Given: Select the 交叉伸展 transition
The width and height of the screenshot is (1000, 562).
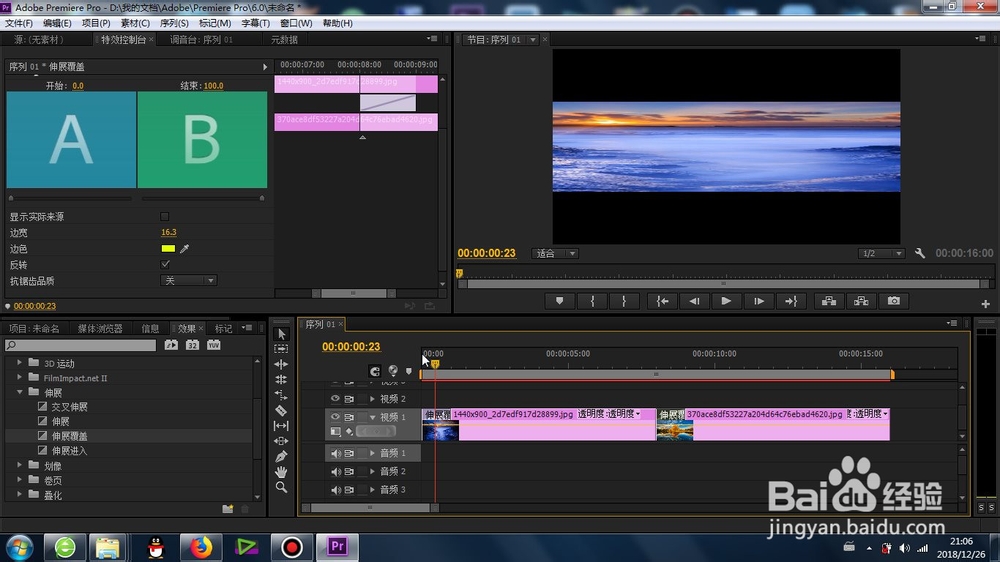Looking at the screenshot, I should (x=70, y=406).
